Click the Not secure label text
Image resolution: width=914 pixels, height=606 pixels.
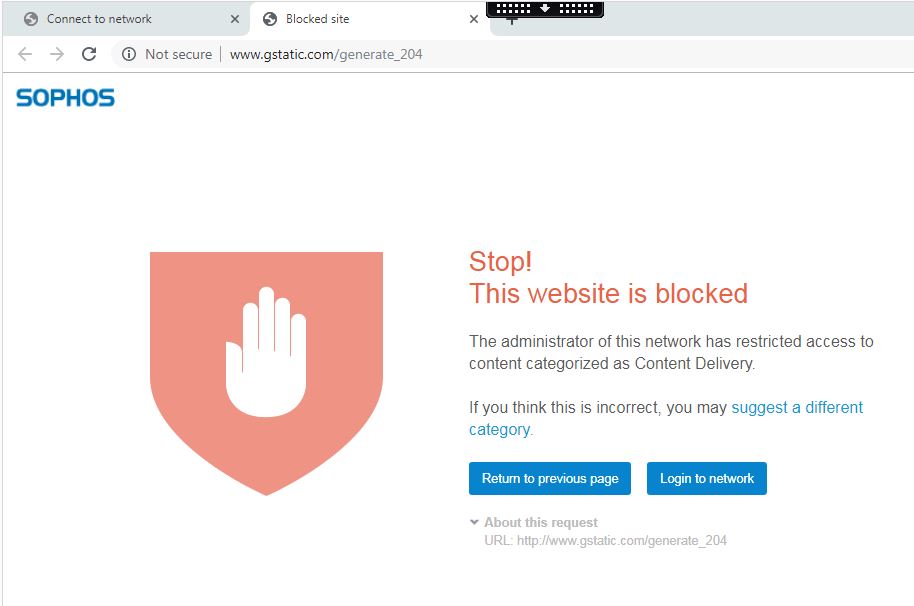(x=178, y=54)
